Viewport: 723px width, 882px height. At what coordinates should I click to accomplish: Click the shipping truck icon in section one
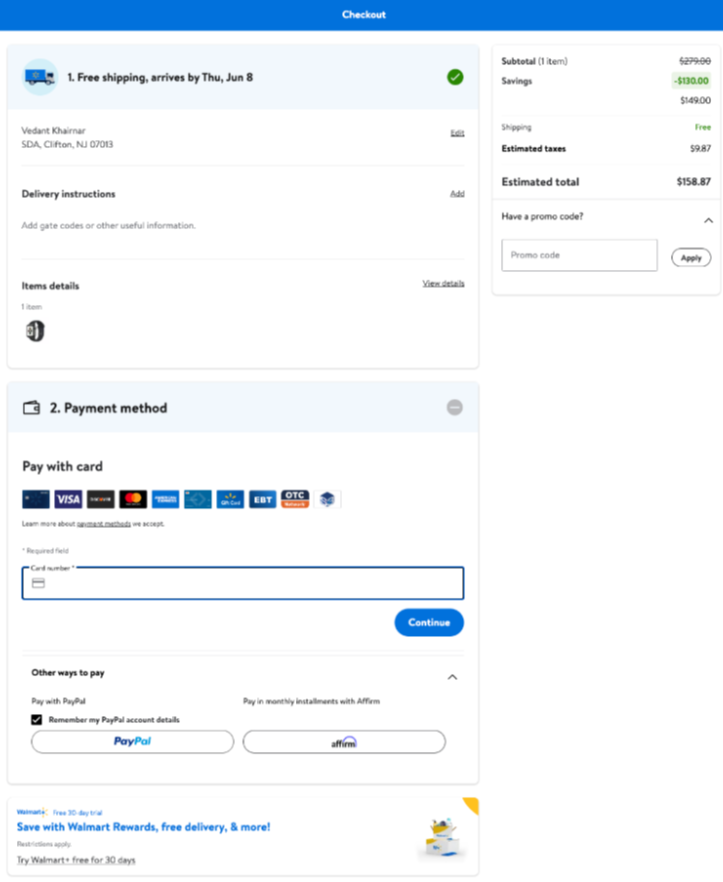click(39, 76)
